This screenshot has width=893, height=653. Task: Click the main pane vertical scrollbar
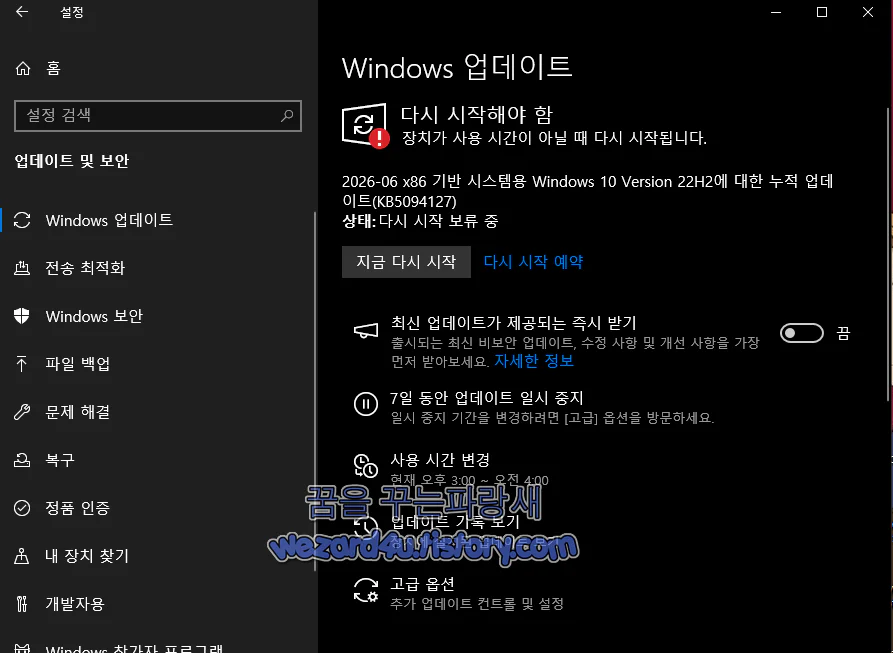[x=889, y=253]
